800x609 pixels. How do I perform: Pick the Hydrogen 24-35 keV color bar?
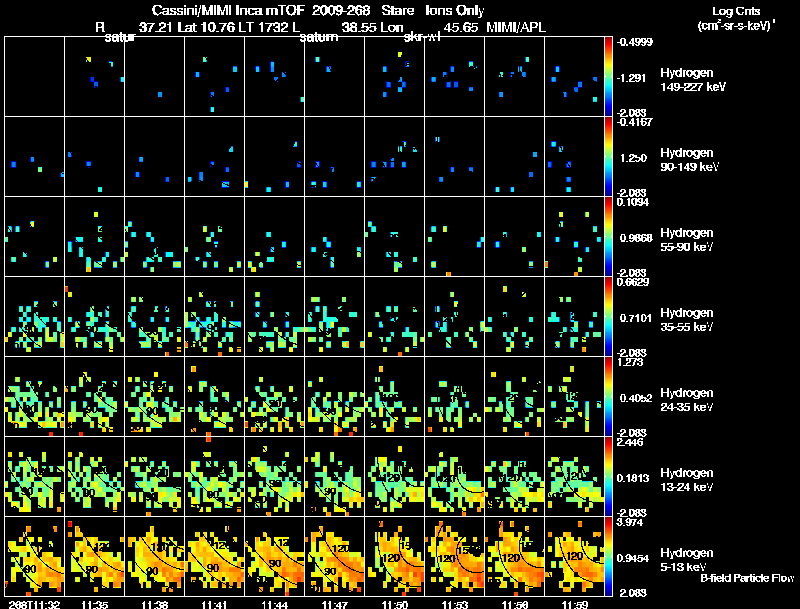pos(608,396)
